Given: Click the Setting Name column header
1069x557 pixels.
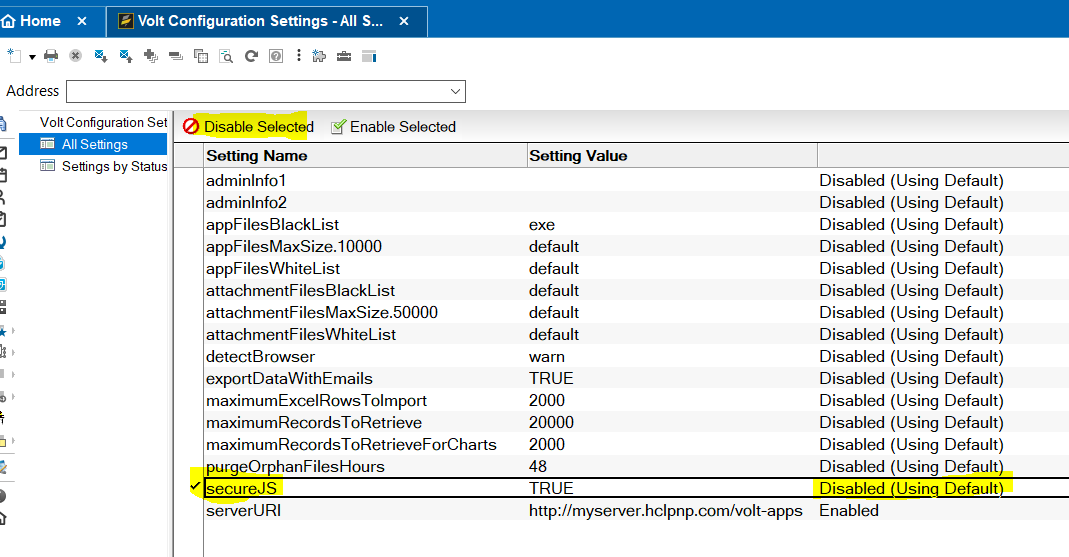Looking at the screenshot, I should 365,155.
